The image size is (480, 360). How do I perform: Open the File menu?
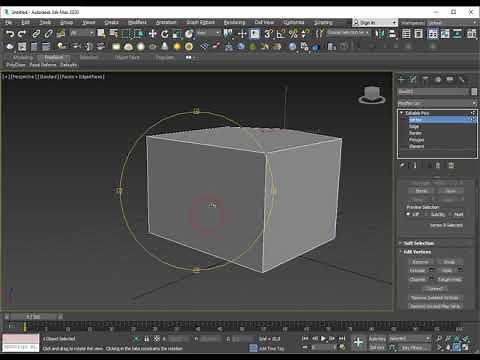tap(9, 22)
